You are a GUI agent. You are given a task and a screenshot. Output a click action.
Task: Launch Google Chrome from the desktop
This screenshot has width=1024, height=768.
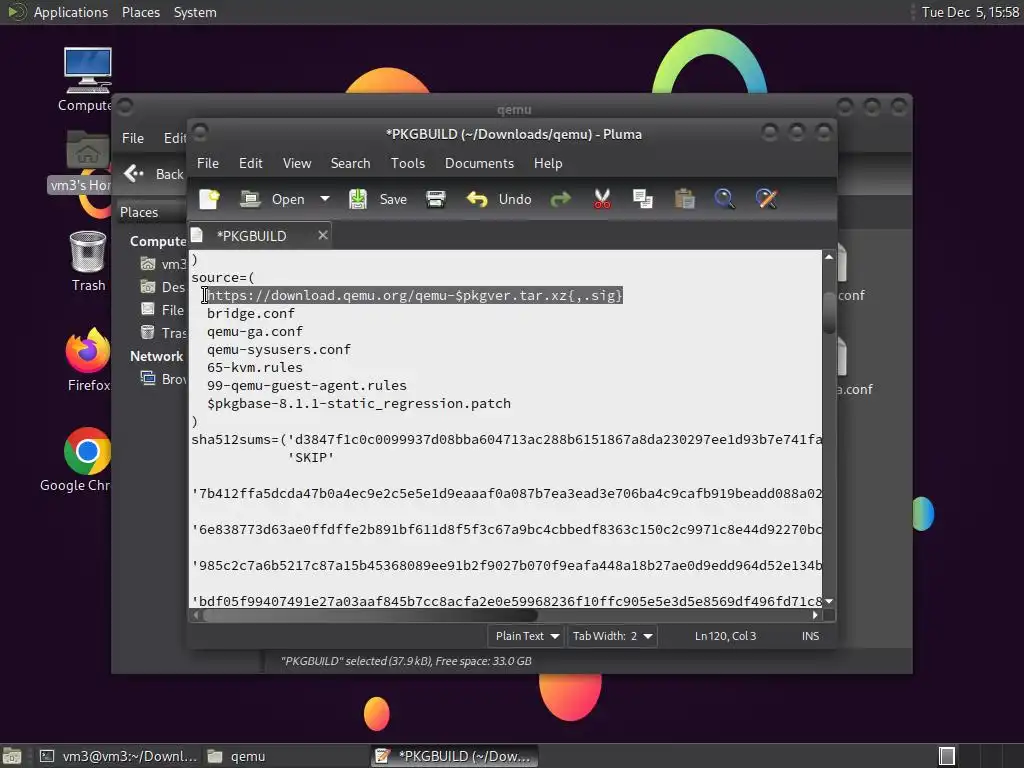77,460
